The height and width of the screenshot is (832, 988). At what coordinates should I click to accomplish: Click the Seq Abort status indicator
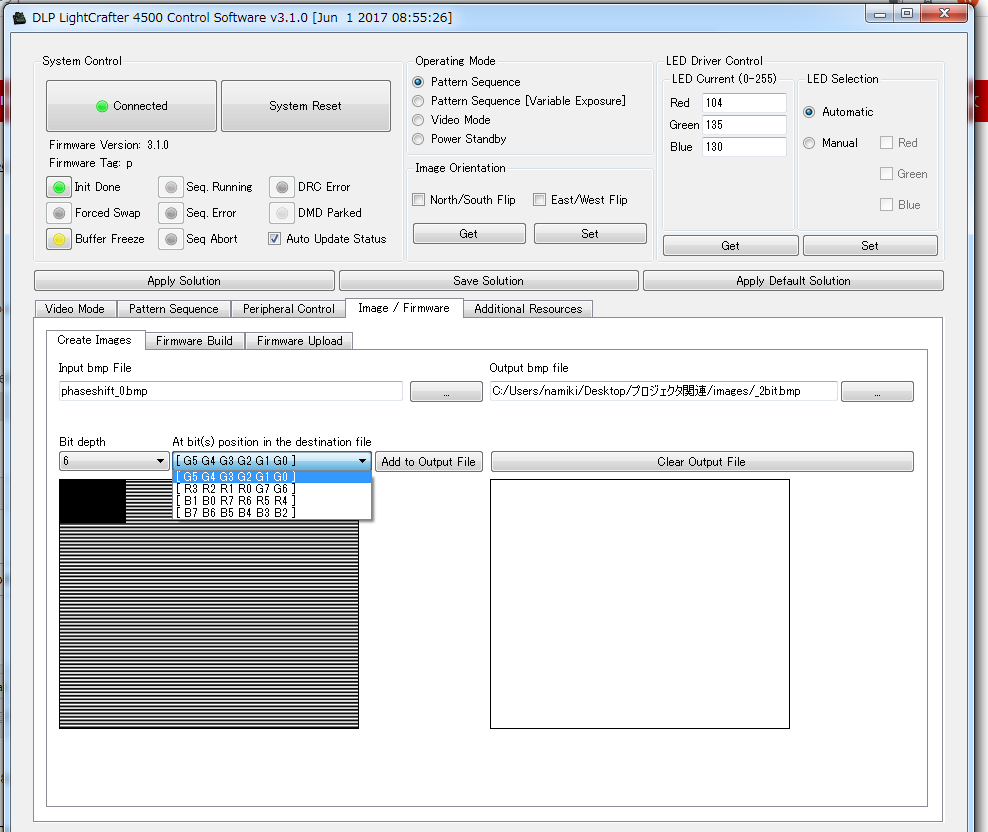[171, 239]
